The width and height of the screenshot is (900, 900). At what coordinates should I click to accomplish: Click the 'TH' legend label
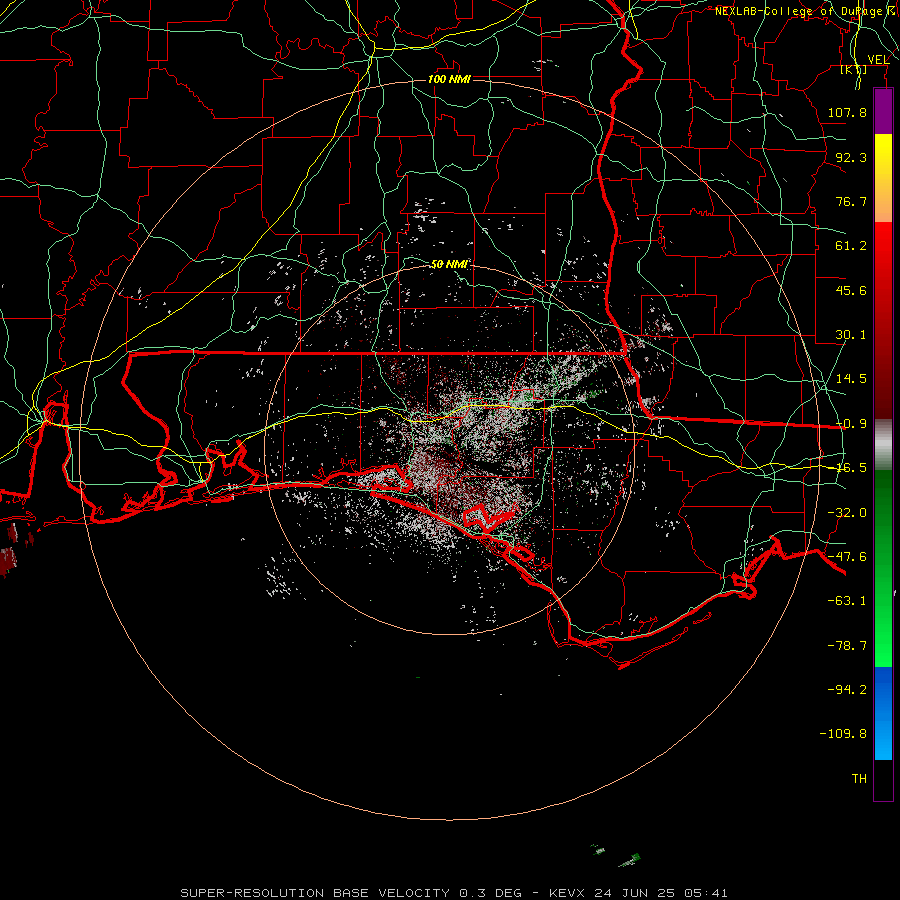tap(859, 779)
